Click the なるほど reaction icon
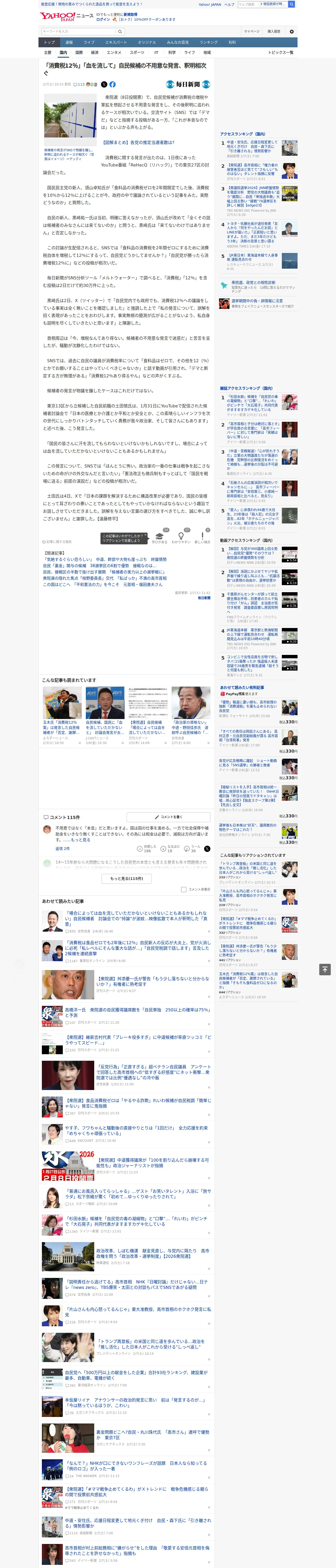 (x=164, y=849)
